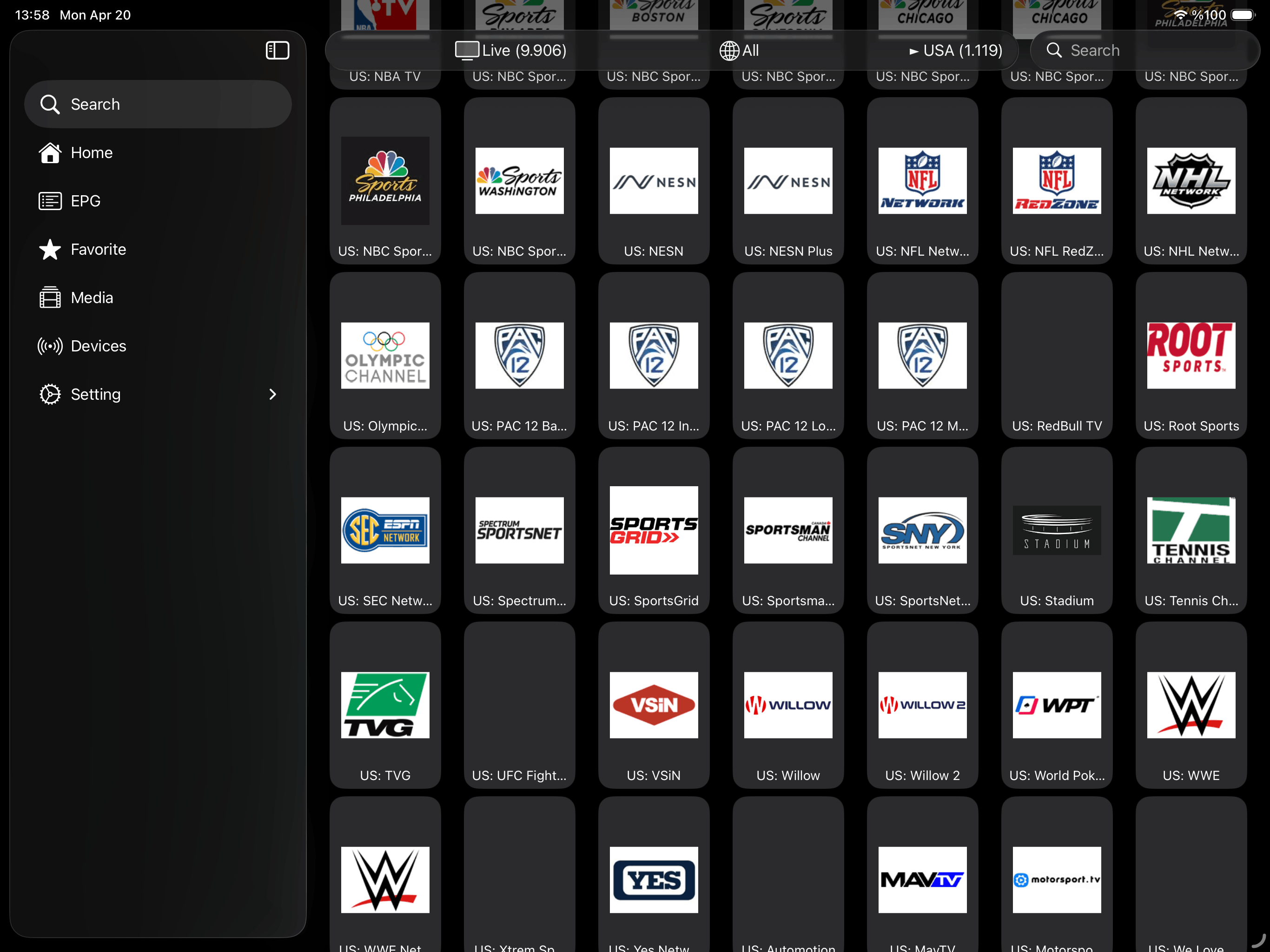Open the USA (1.119) category dropdown
The height and width of the screenshot is (952, 1270).
pyautogui.click(x=956, y=51)
